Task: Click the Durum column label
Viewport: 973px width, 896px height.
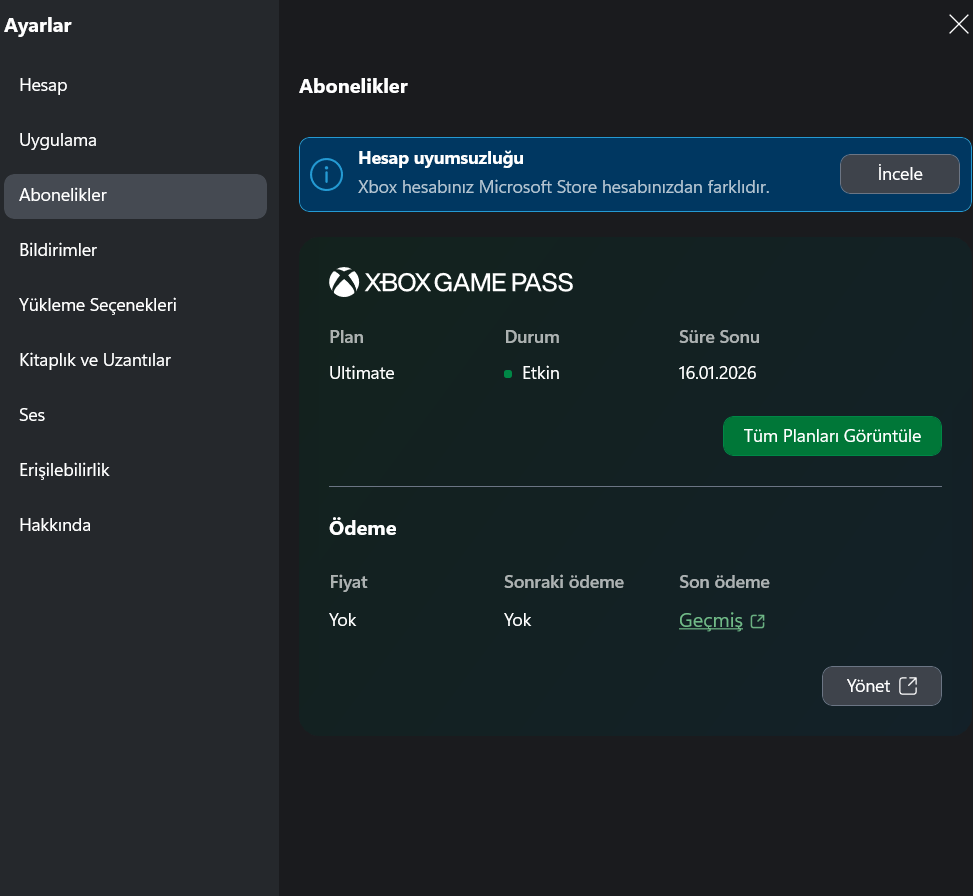Action: [x=532, y=337]
